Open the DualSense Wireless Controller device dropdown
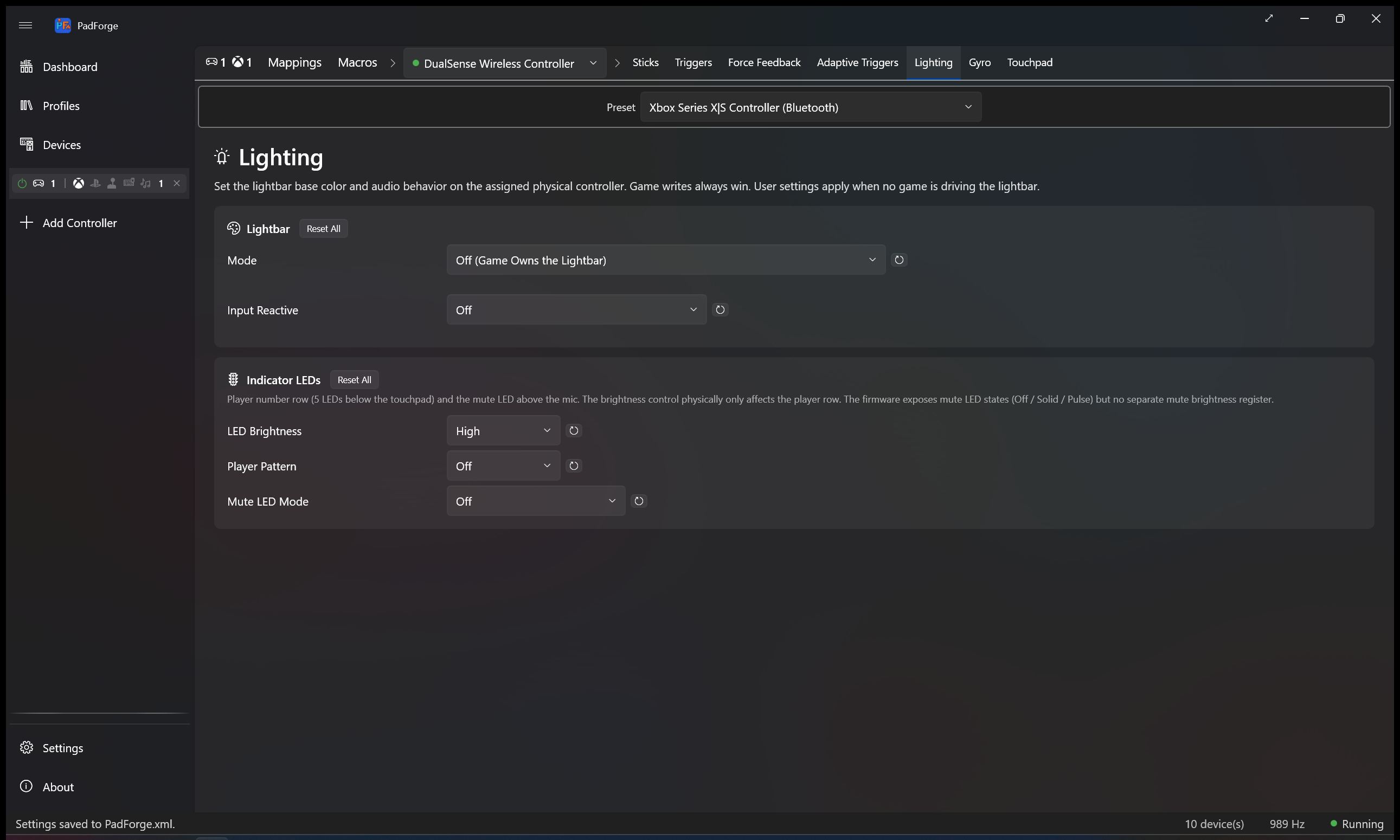The height and width of the screenshot is (840, 1400). [505, 63]
